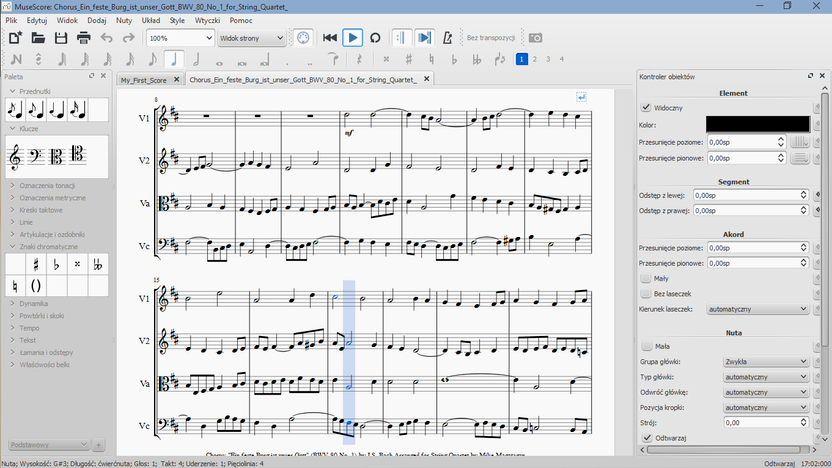Image resolution: width=832 pixels, height=468 pixels.
Task: Apply flat accidental from the note toolbar
Action: pos(454,59)
